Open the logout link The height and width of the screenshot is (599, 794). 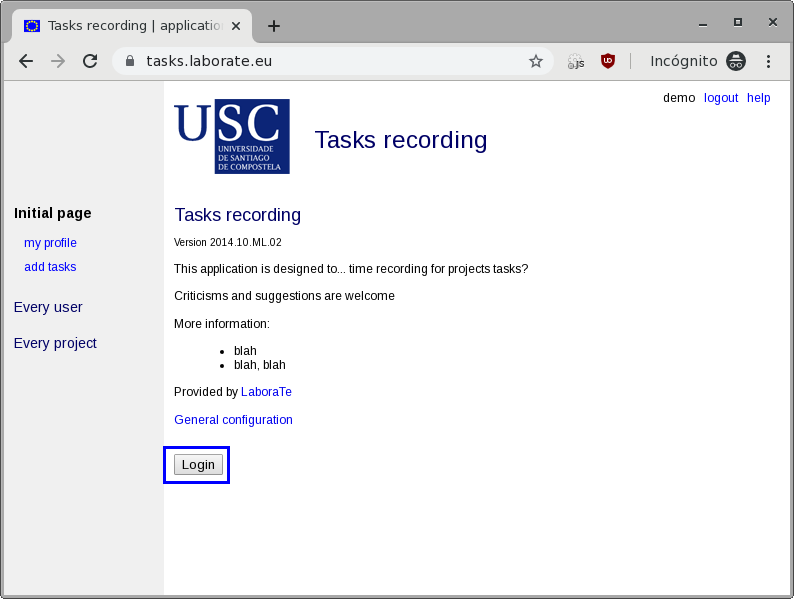point(720,98)
